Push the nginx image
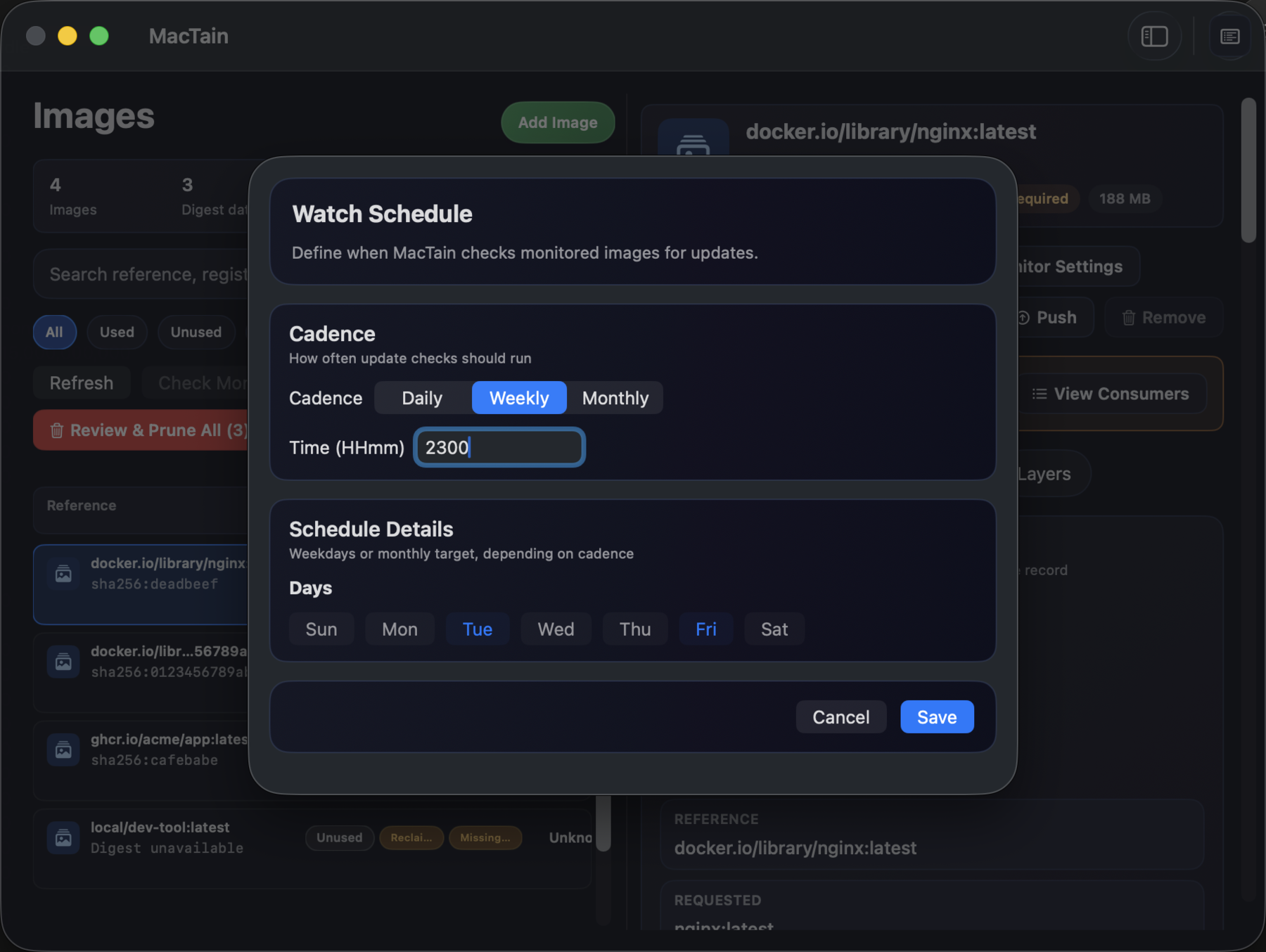 click(1055, 317)
